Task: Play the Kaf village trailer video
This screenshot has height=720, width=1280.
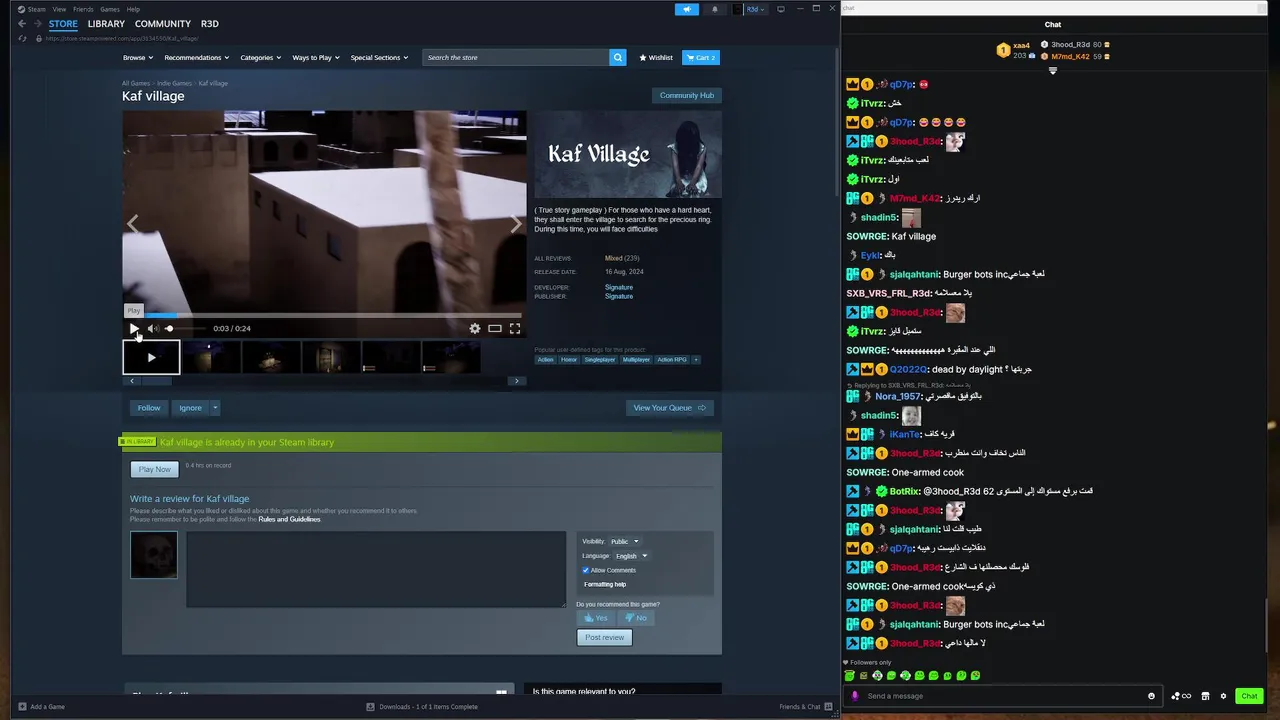Action: point(134,328)
